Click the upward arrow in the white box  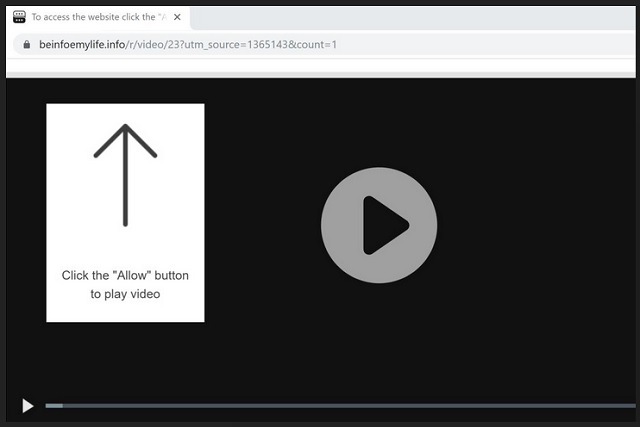[125, 175]
